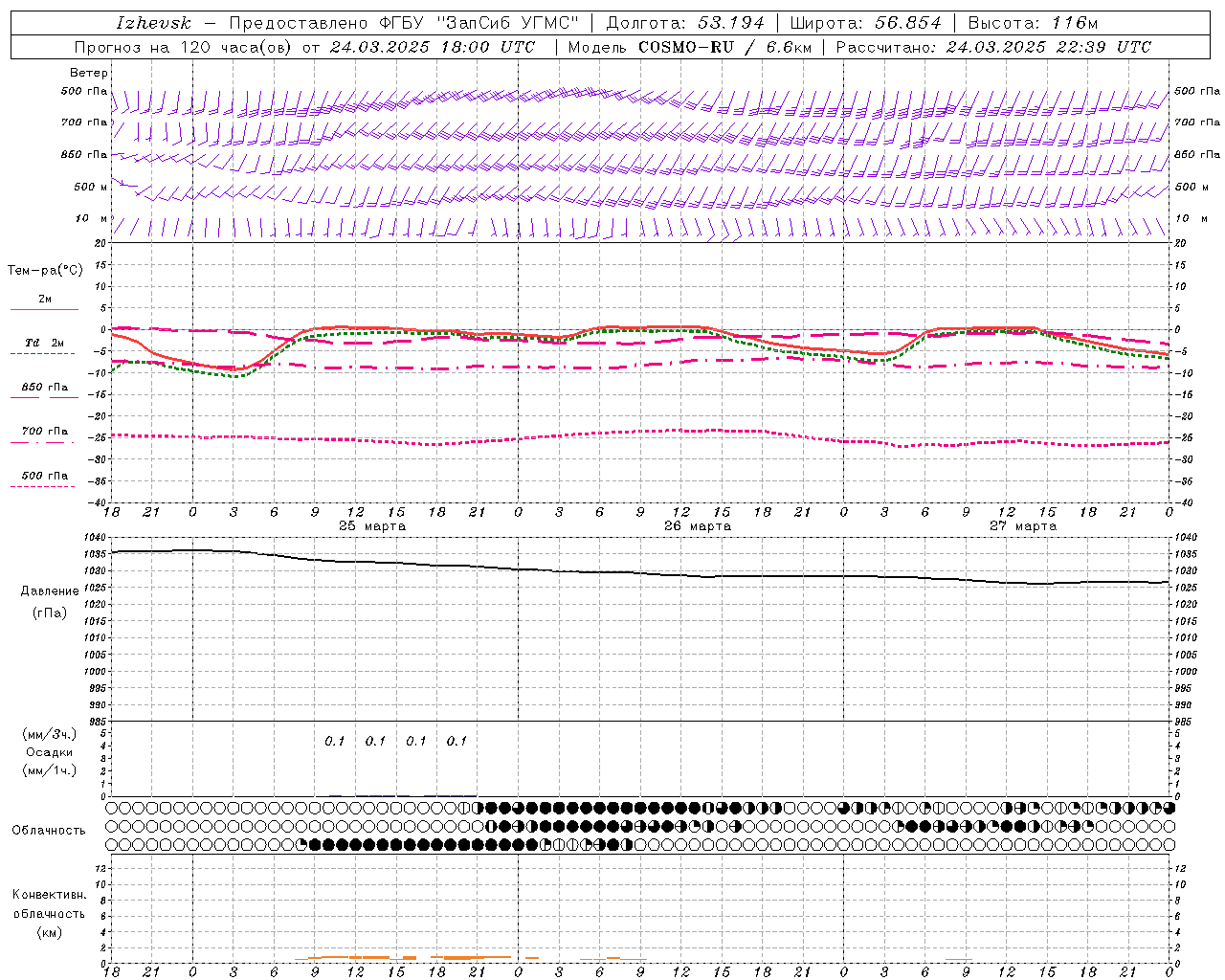Click the "(мм/1ч.)" precipitation unit label
1225x980 pixels.
pyautogui.click(x=50, y=770)
